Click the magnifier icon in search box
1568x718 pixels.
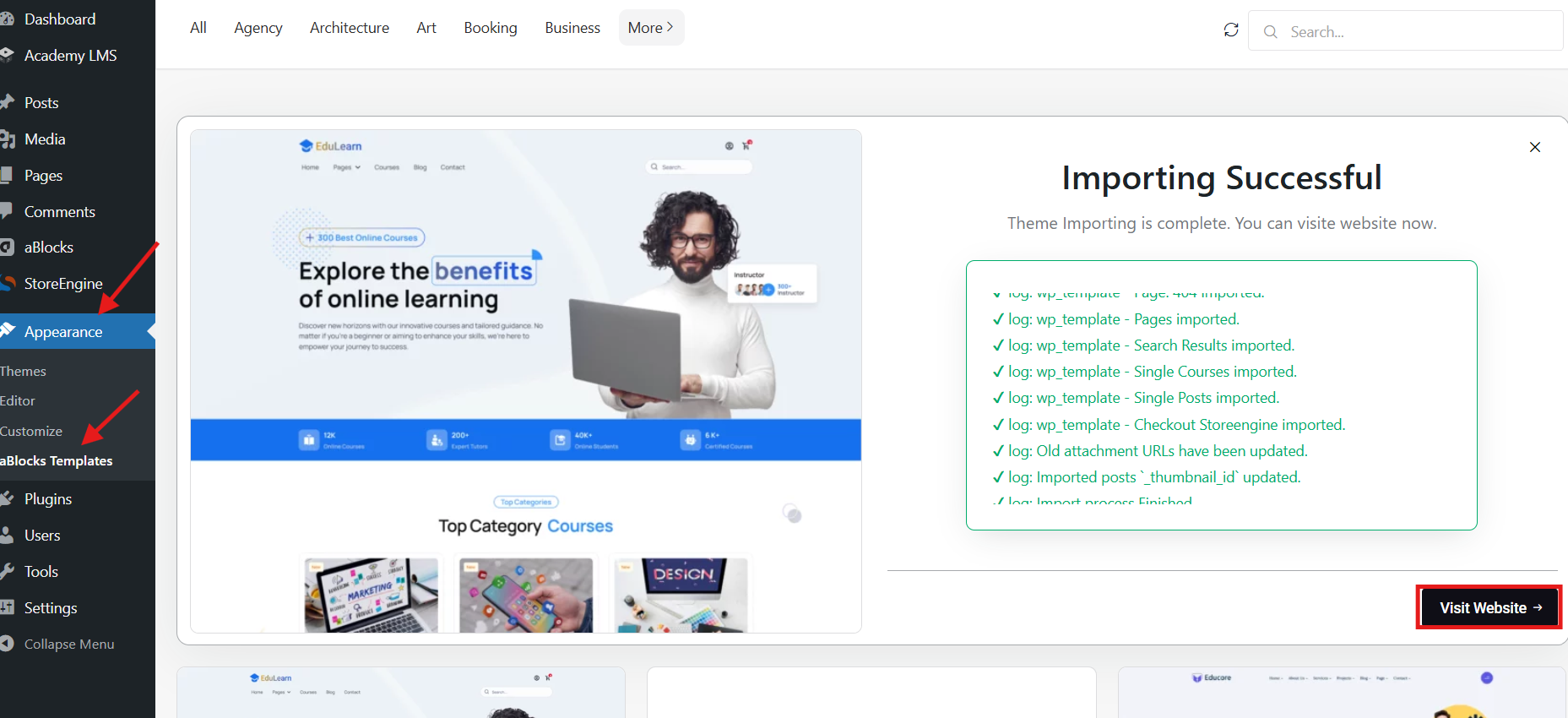point(1270,32)
